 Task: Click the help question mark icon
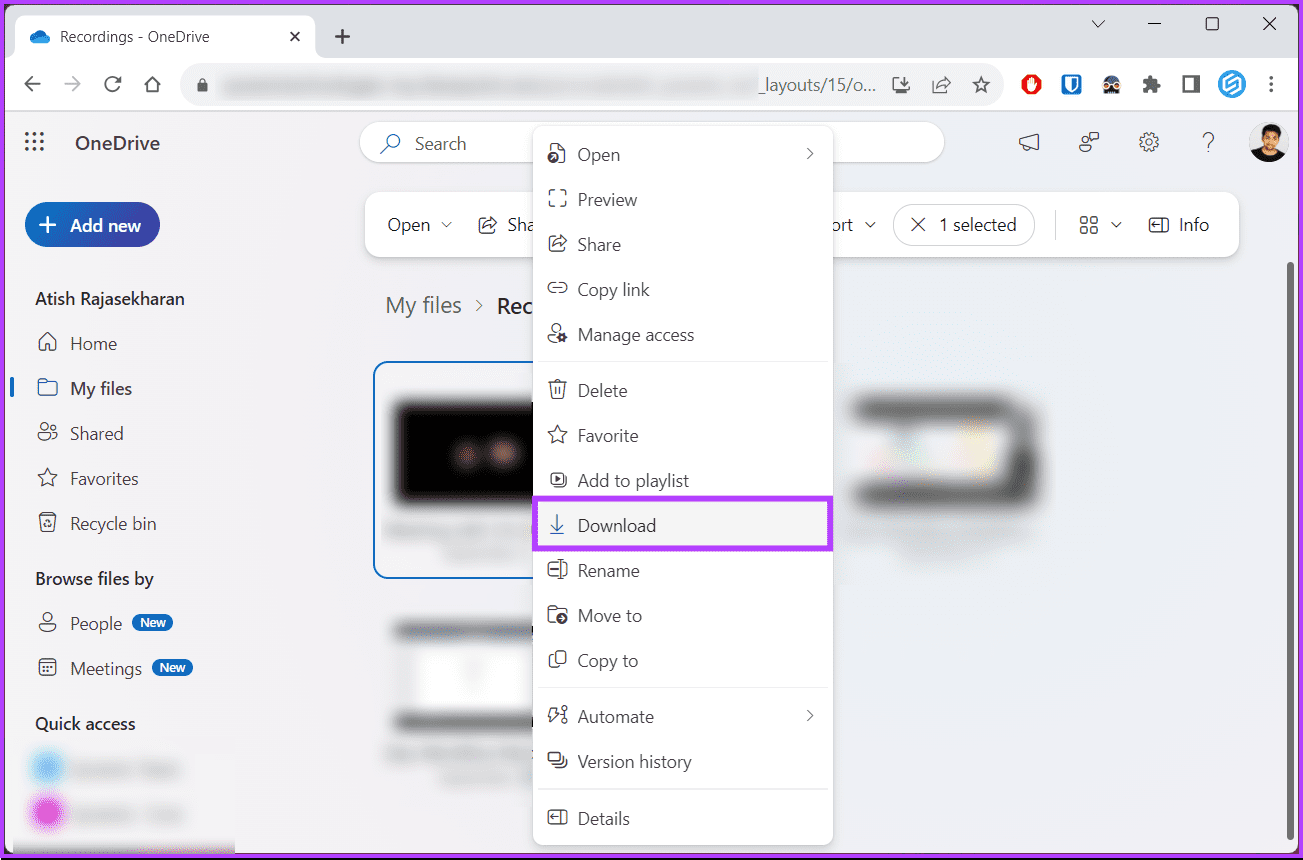point(1208,143)
